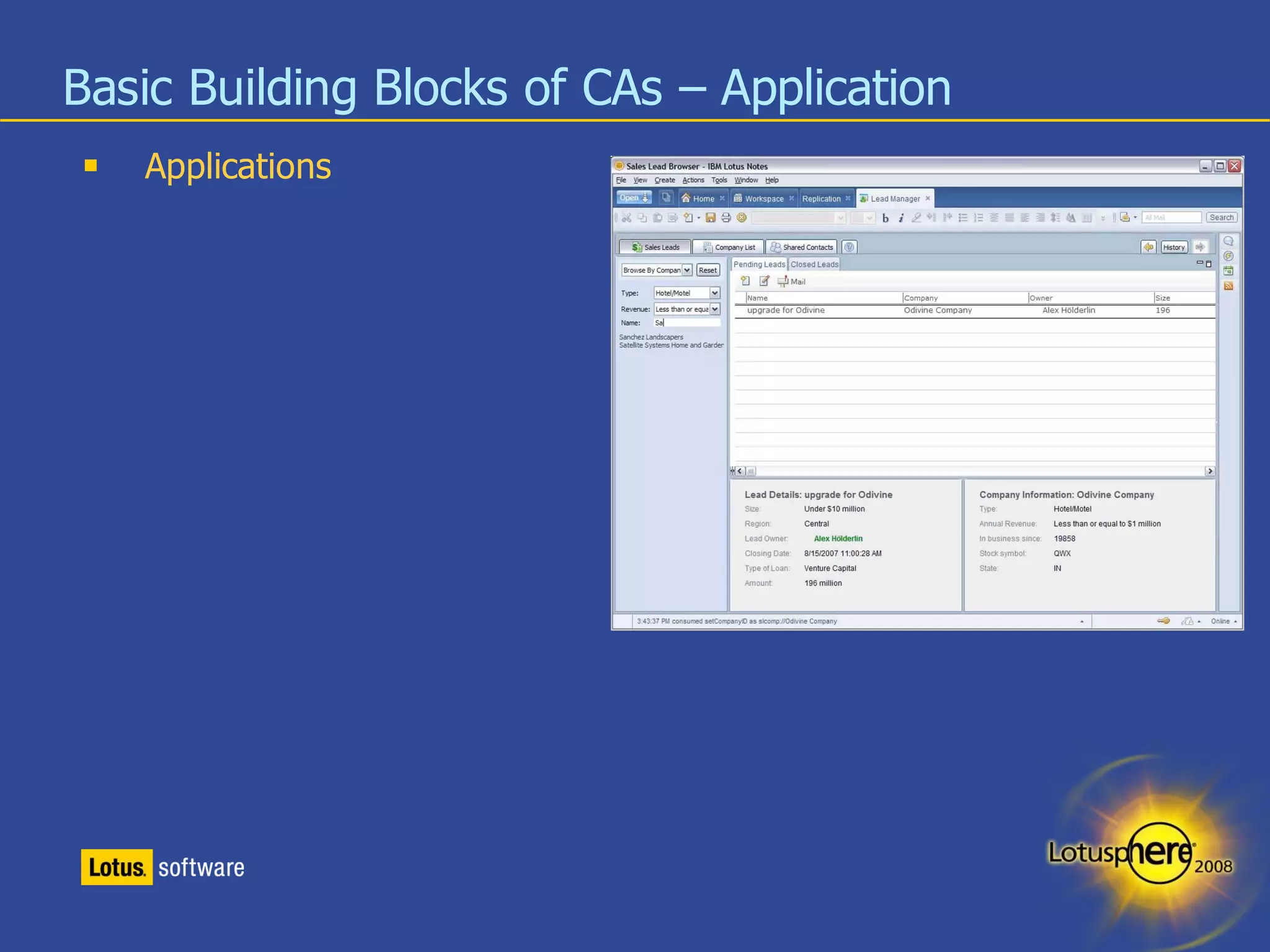Open the Actions menu
The height and width of the screenshot is (952, 1270).
point(693,180)
